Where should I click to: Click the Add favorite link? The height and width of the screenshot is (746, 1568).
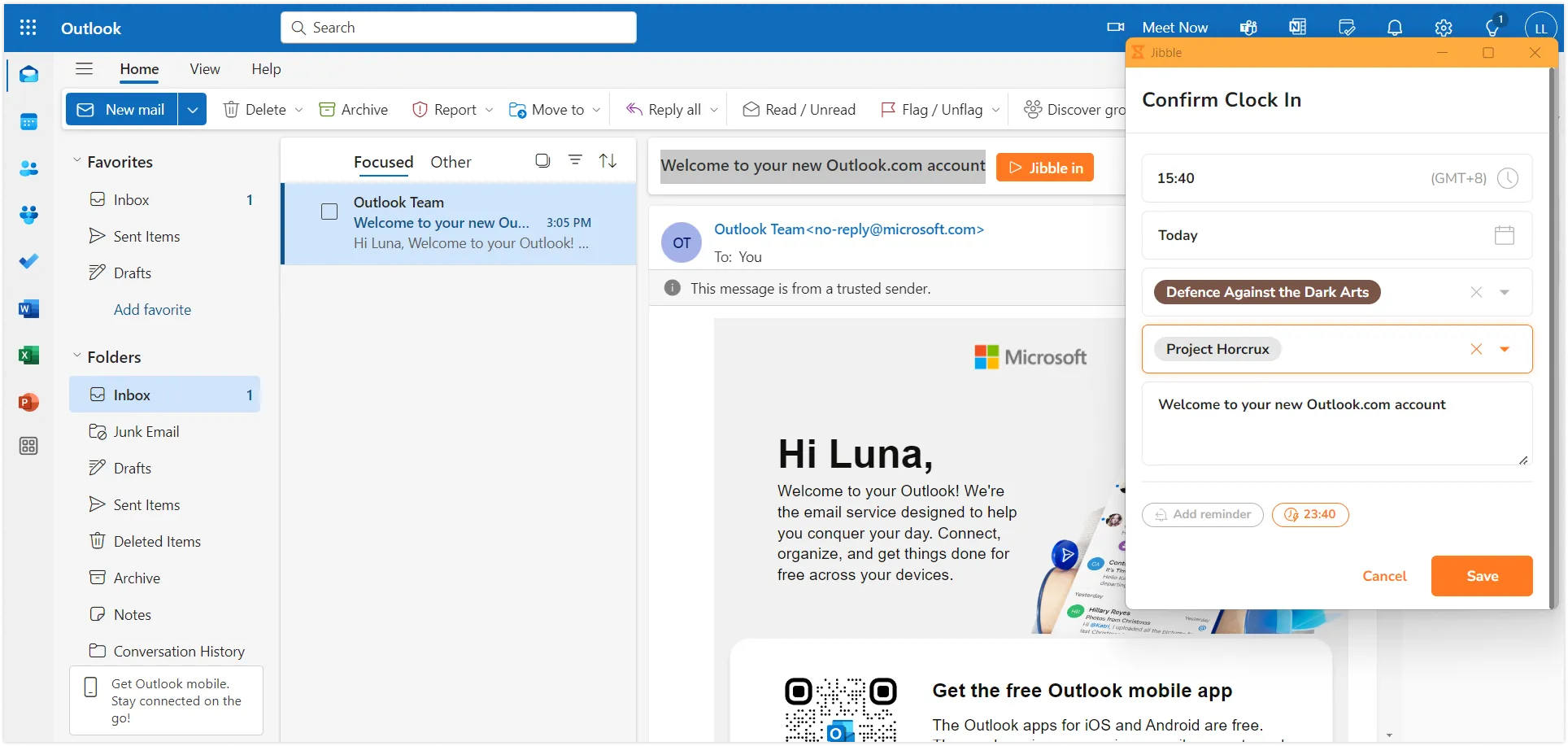152,310
